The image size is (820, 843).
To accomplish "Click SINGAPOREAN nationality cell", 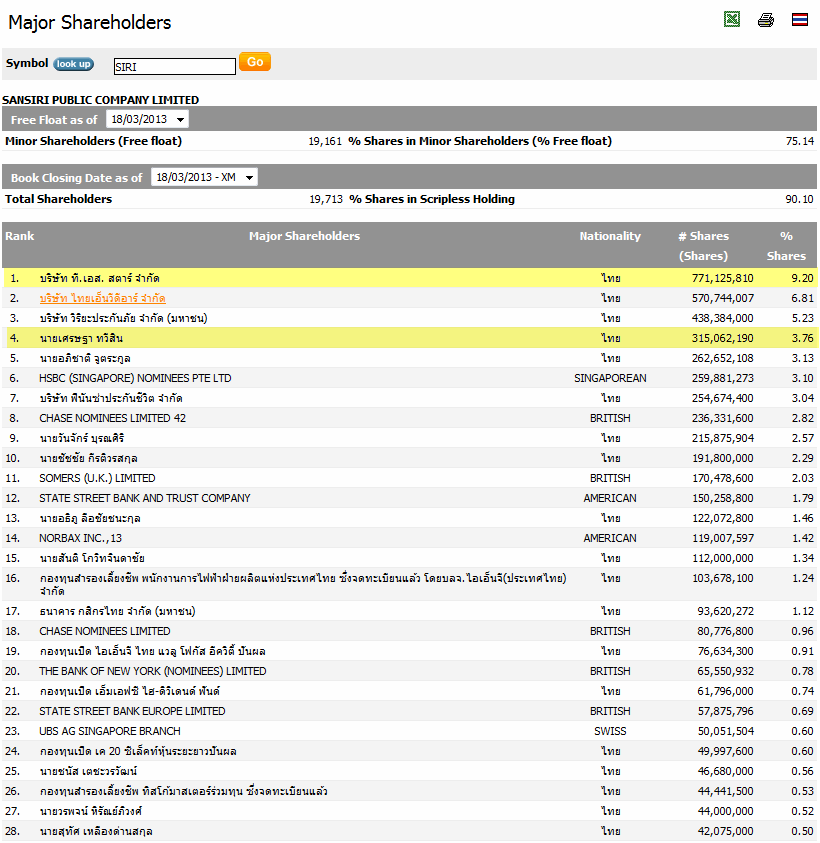I will click(610, 378).
